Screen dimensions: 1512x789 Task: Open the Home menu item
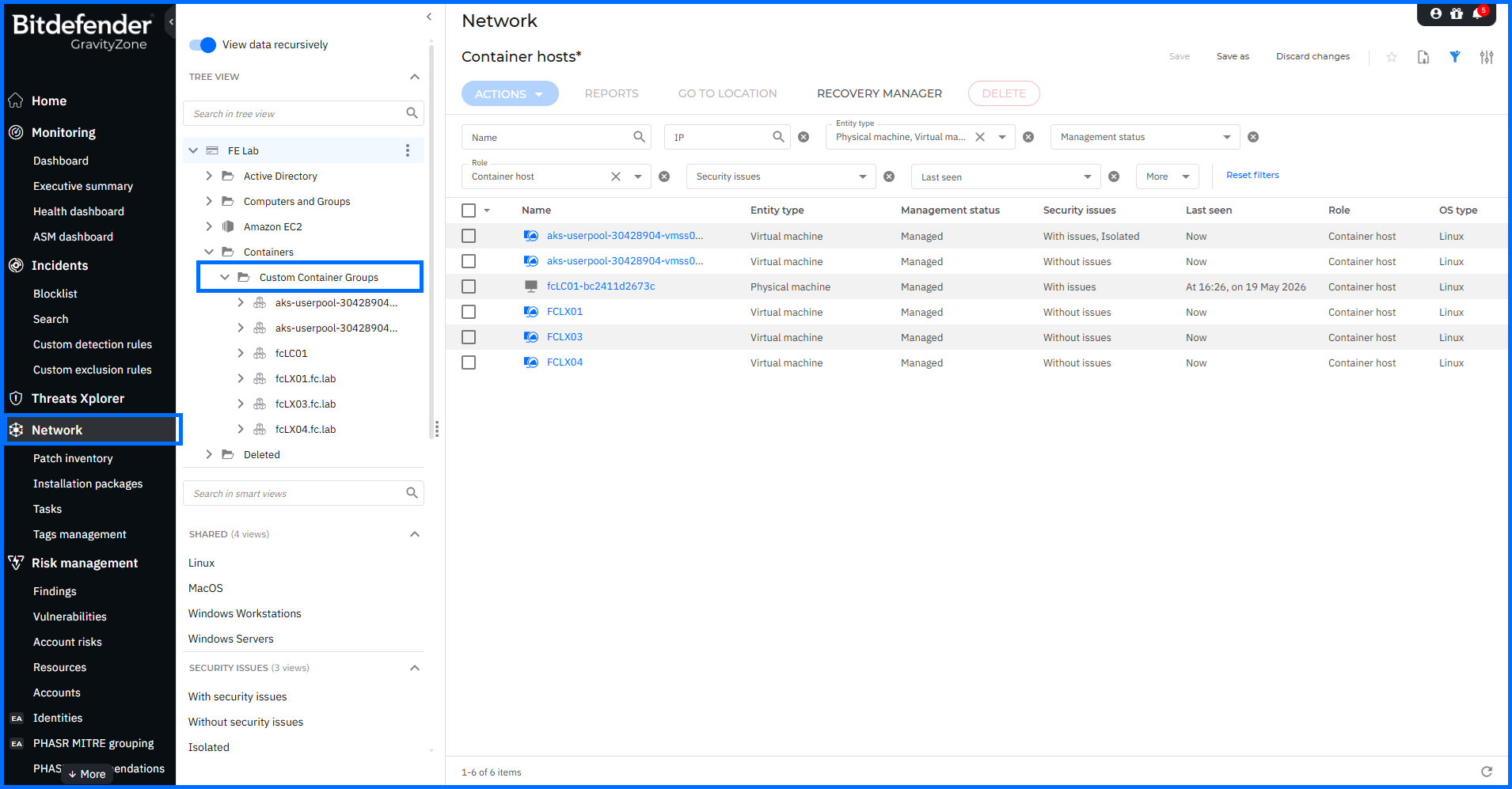49,101
